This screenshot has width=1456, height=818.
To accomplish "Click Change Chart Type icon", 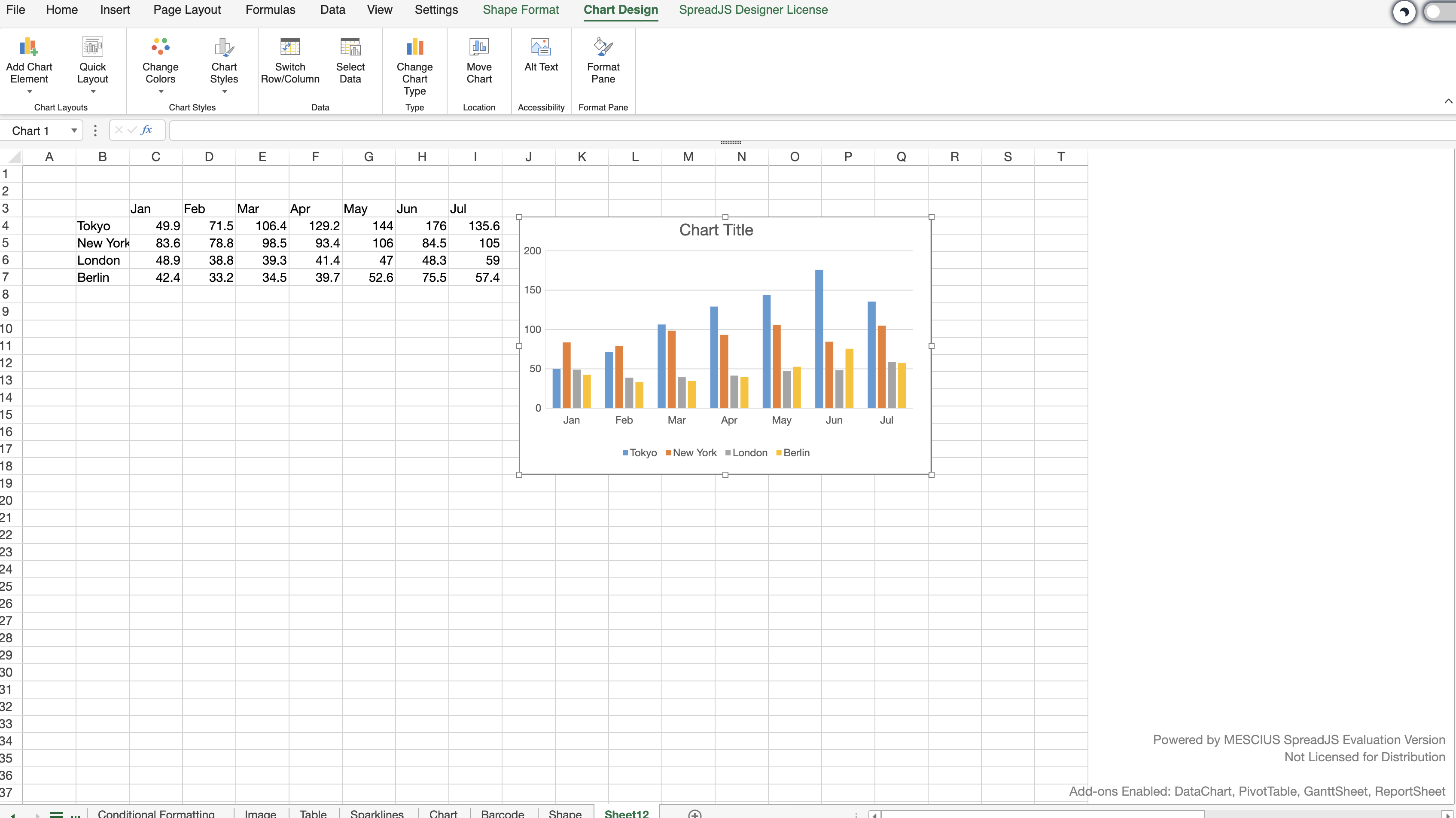I will coord(414,47).
